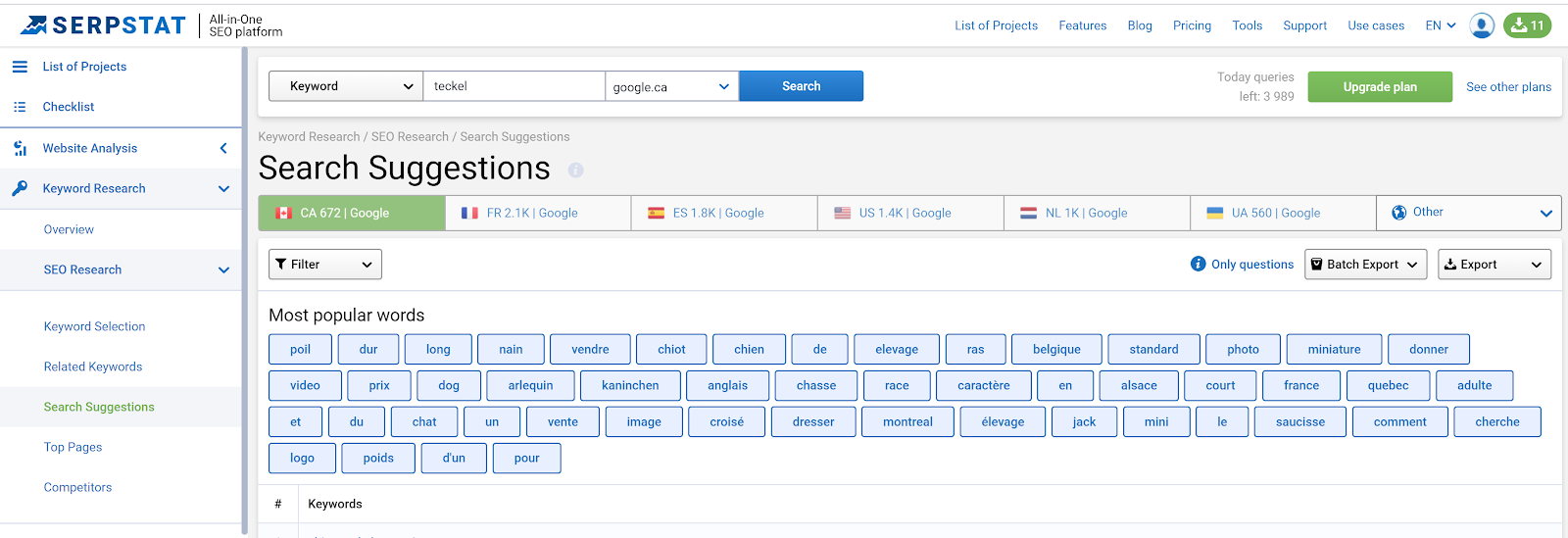This screenshot has width=1568, height=538.
Task: Select the CA 672 Google tab
Action: [352, 213]
